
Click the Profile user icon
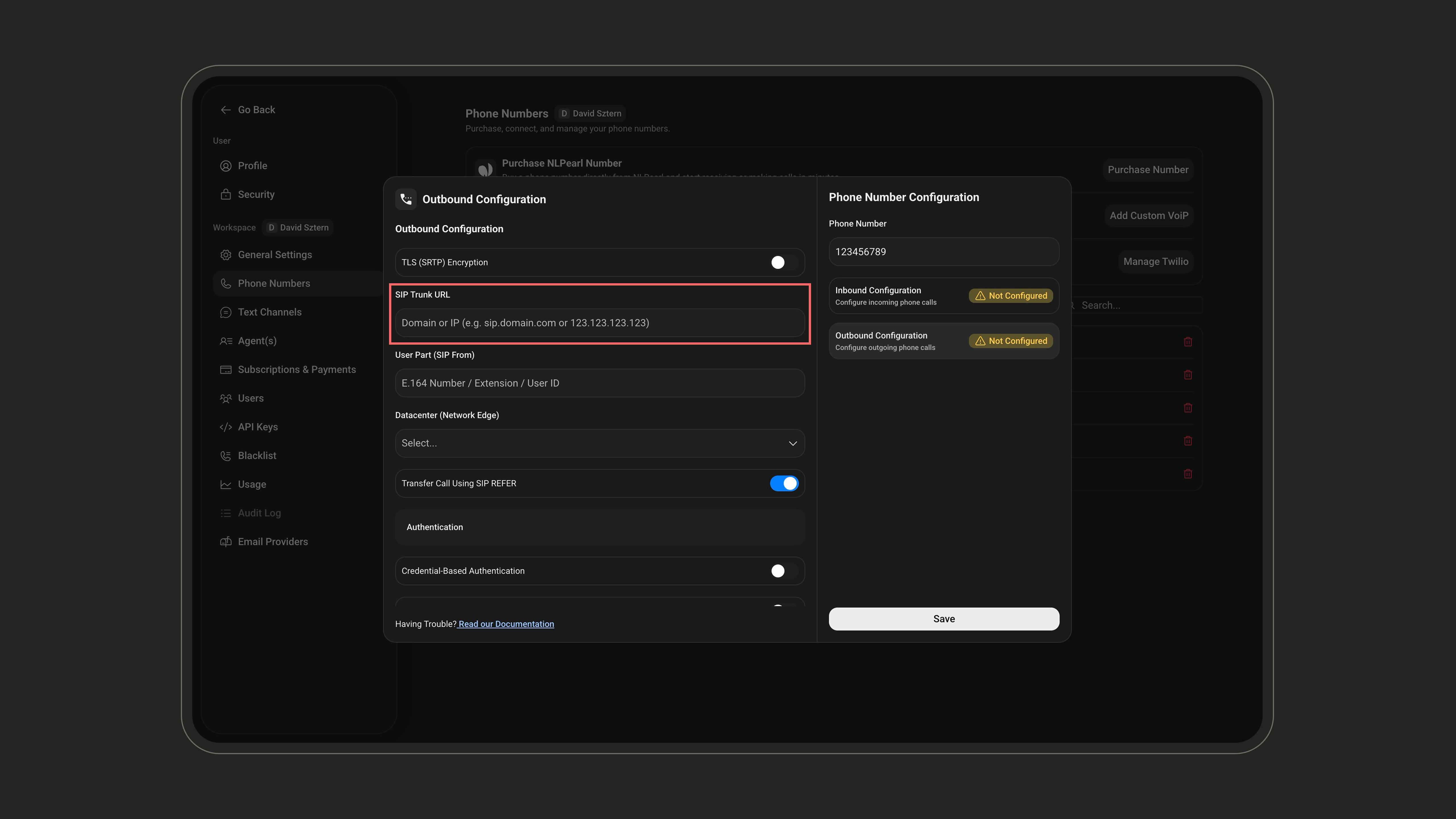click(226, 166)
